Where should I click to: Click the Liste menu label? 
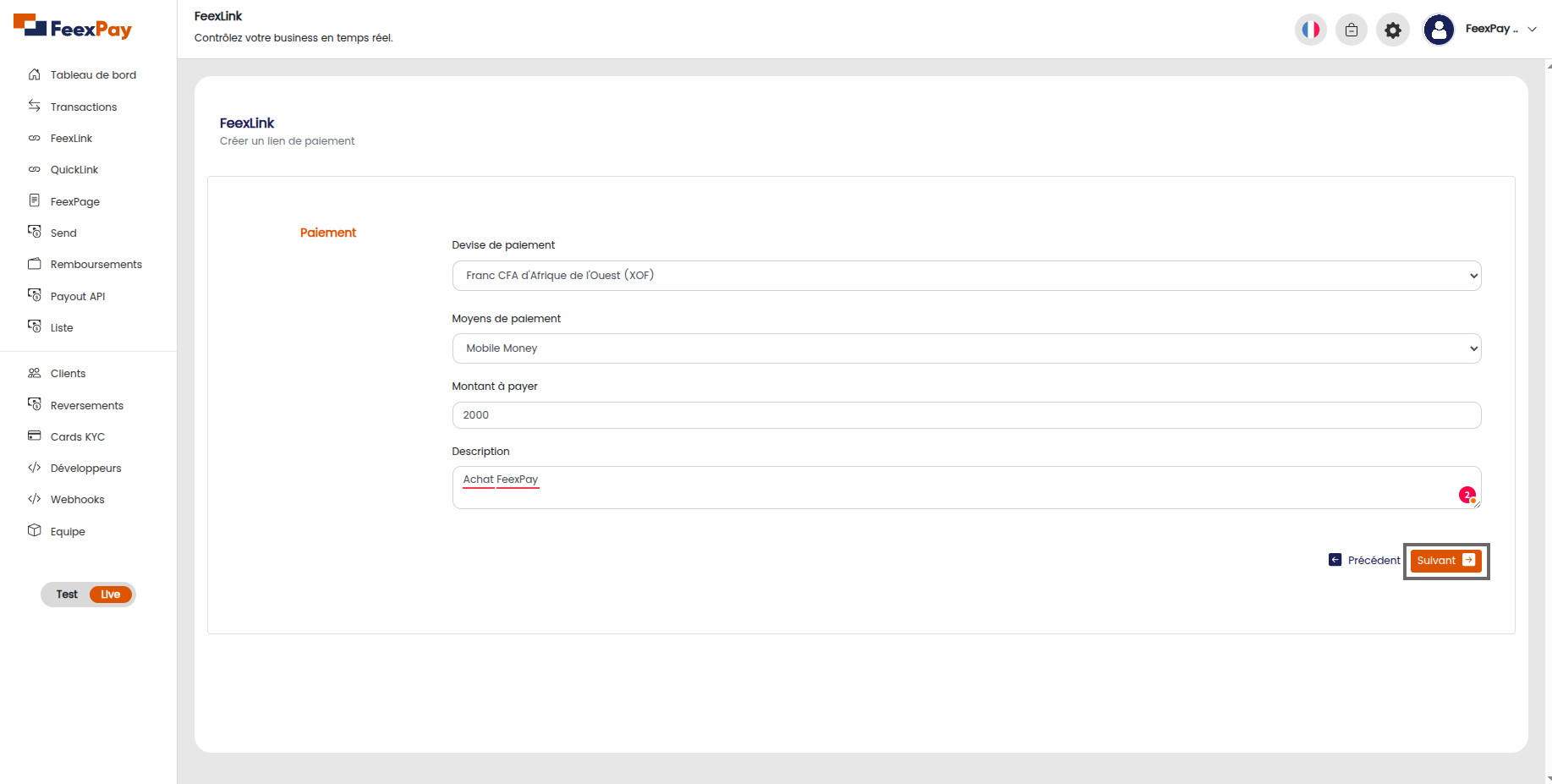click(x=62, y=327)
